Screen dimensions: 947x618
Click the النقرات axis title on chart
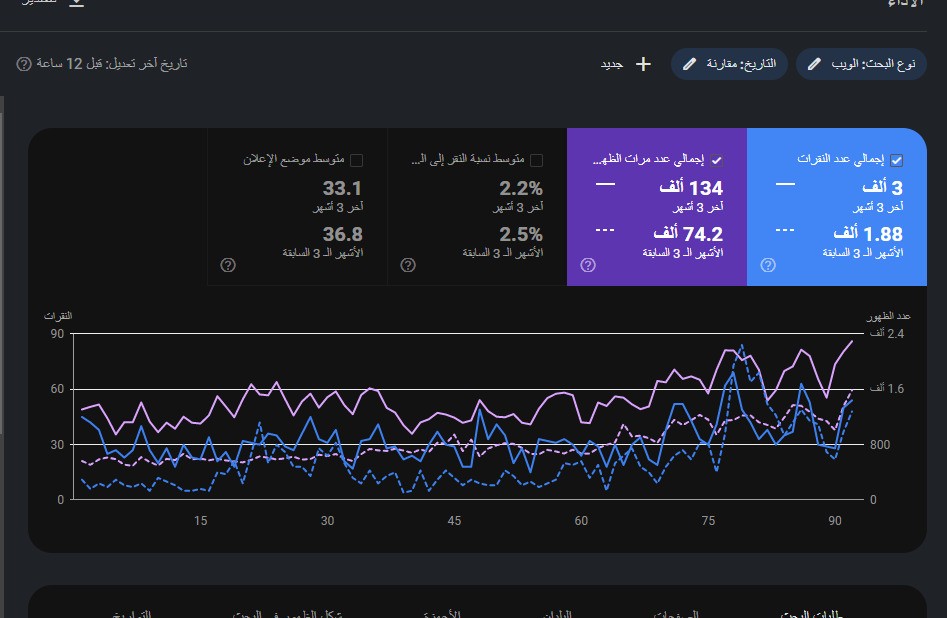pos(58,315)
